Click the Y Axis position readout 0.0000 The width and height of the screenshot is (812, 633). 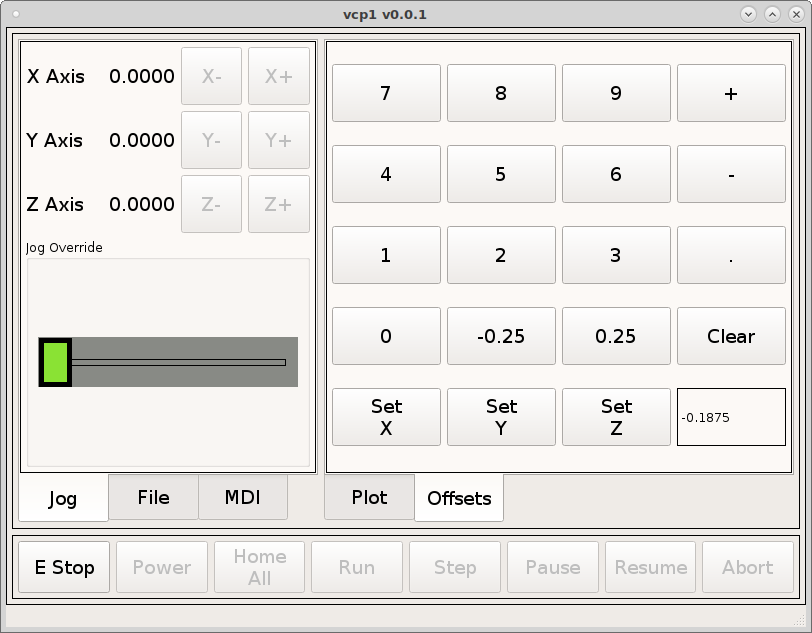[x=142, y=140]
